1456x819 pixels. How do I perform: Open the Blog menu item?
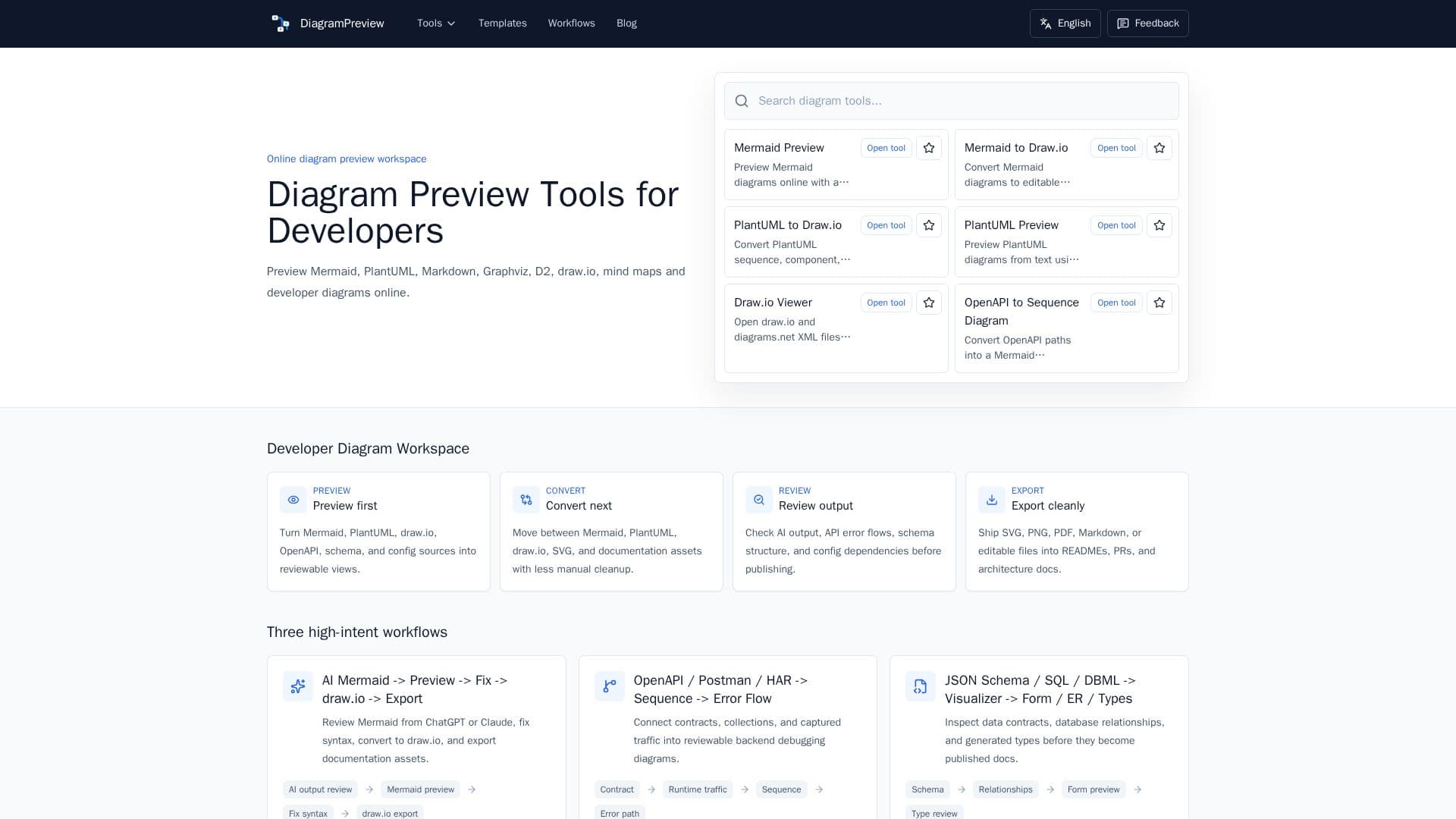pyautogui.click(x=626, y=24)
